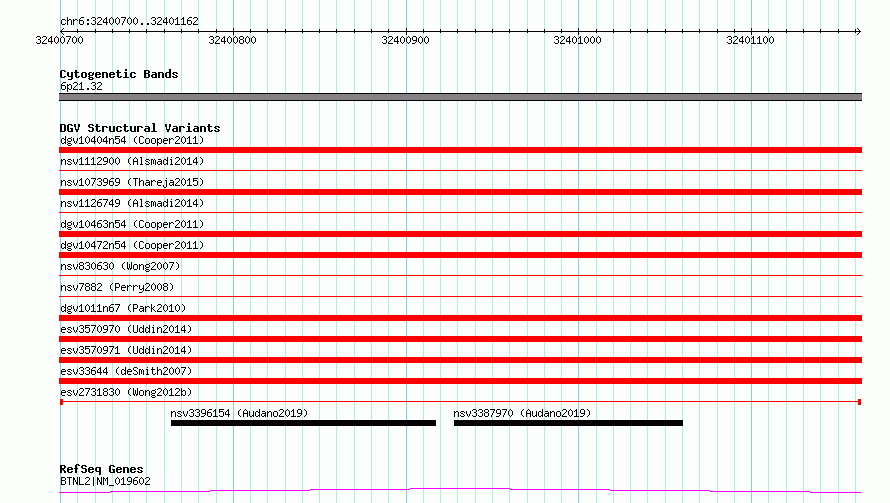Screen dimensions: 890x503
Task: Open the DGV Structural Variants track heading
Action: click(140, 128)
